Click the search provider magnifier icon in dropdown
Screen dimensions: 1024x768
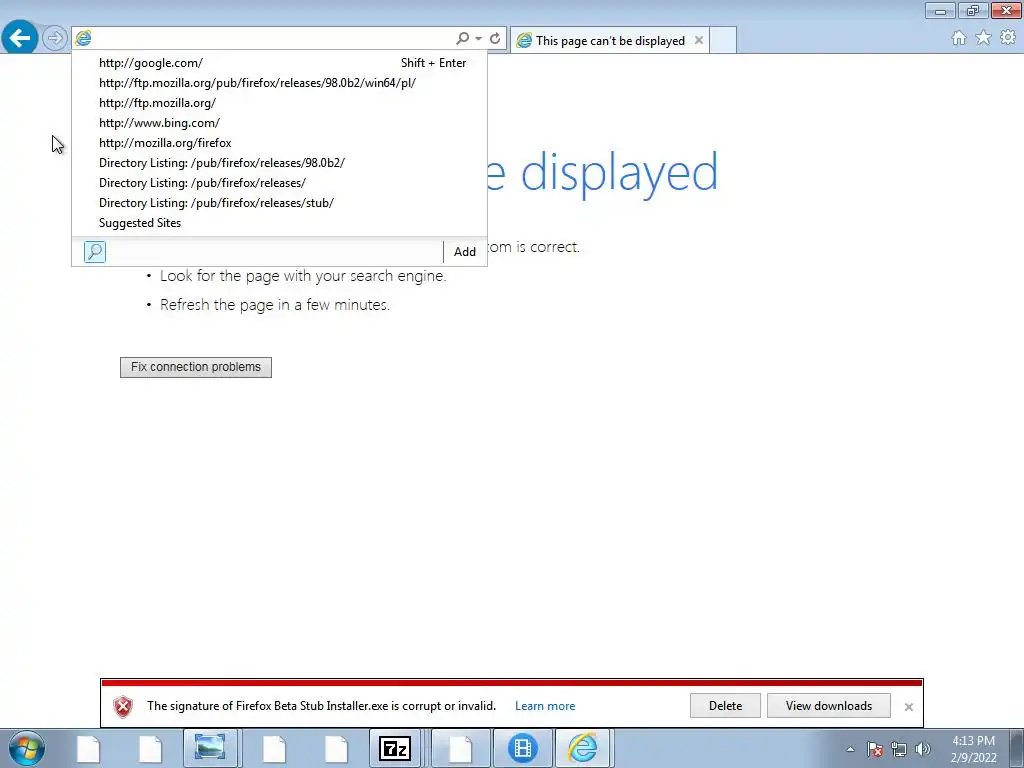95,251
